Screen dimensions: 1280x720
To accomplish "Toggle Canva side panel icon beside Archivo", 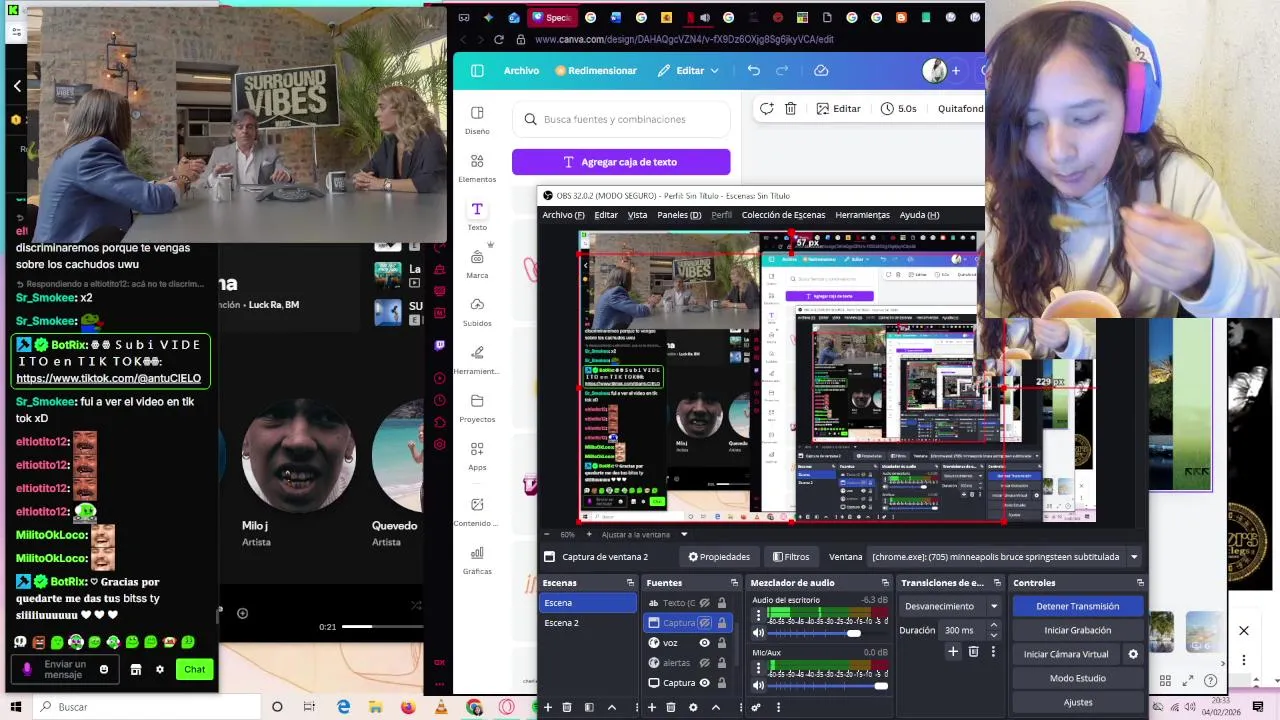I will click(x=477, y=70).
